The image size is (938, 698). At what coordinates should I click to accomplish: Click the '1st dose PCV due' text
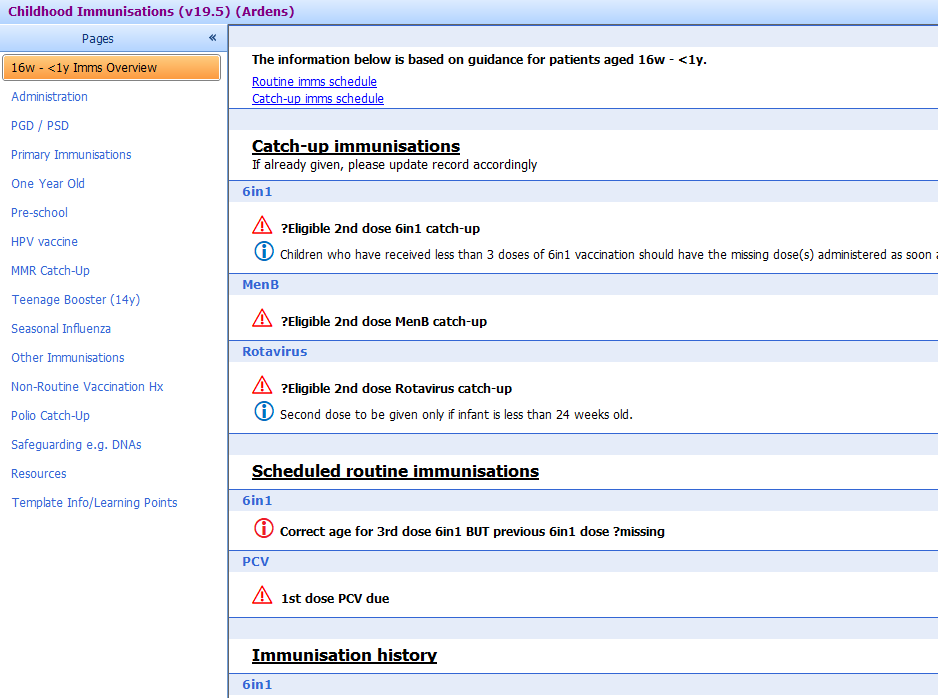tap(335, 599)
